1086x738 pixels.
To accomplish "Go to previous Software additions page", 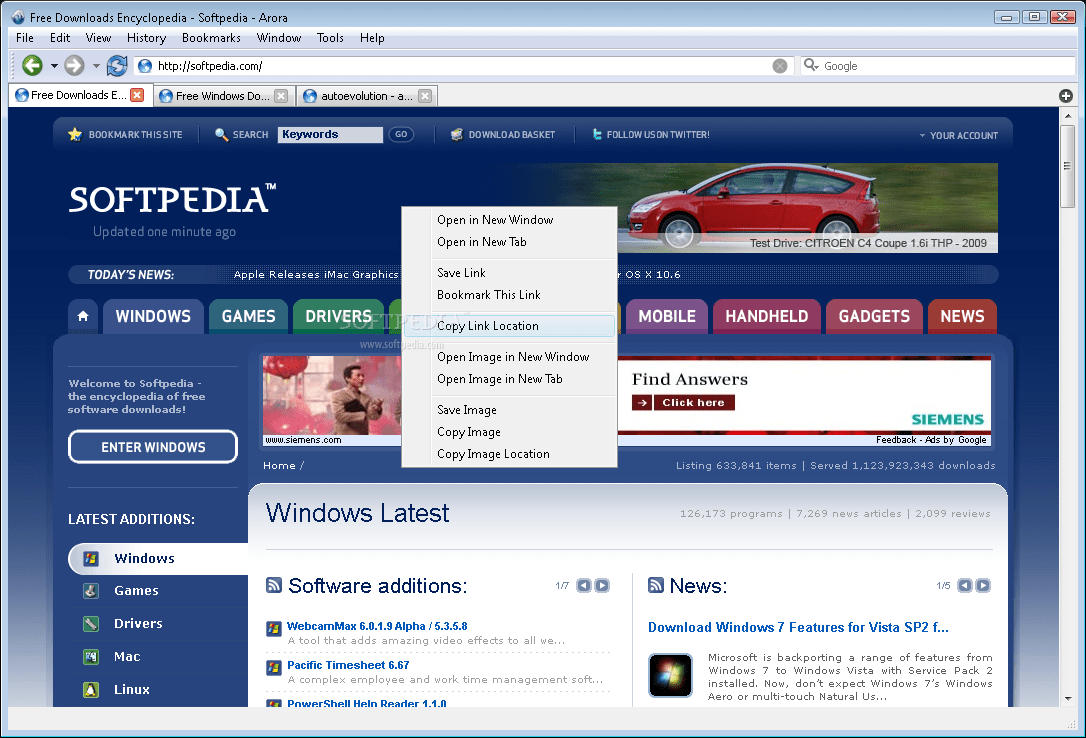I will coord(584,586).
